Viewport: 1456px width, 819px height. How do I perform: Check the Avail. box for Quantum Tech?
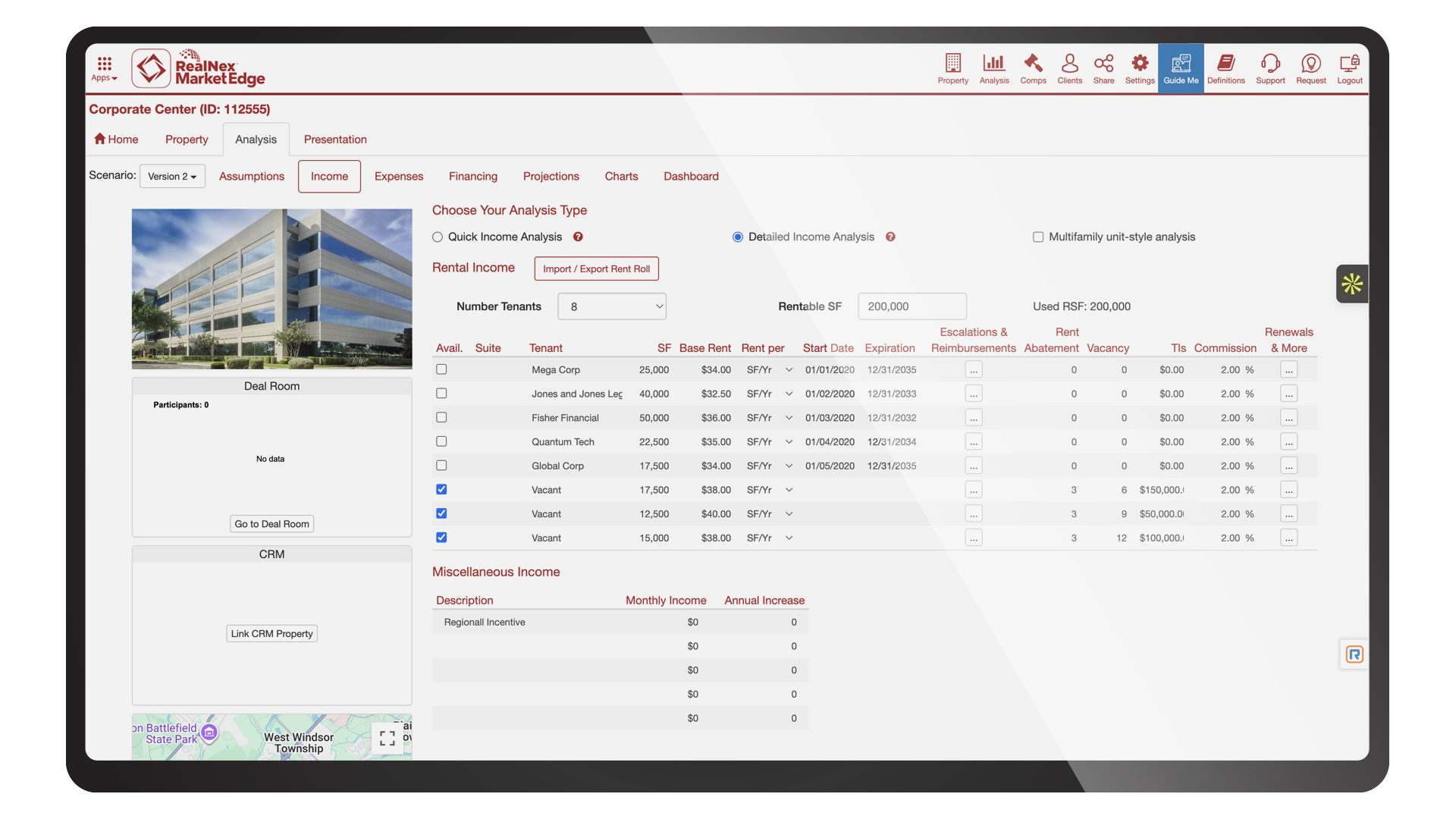coord(441,441)
